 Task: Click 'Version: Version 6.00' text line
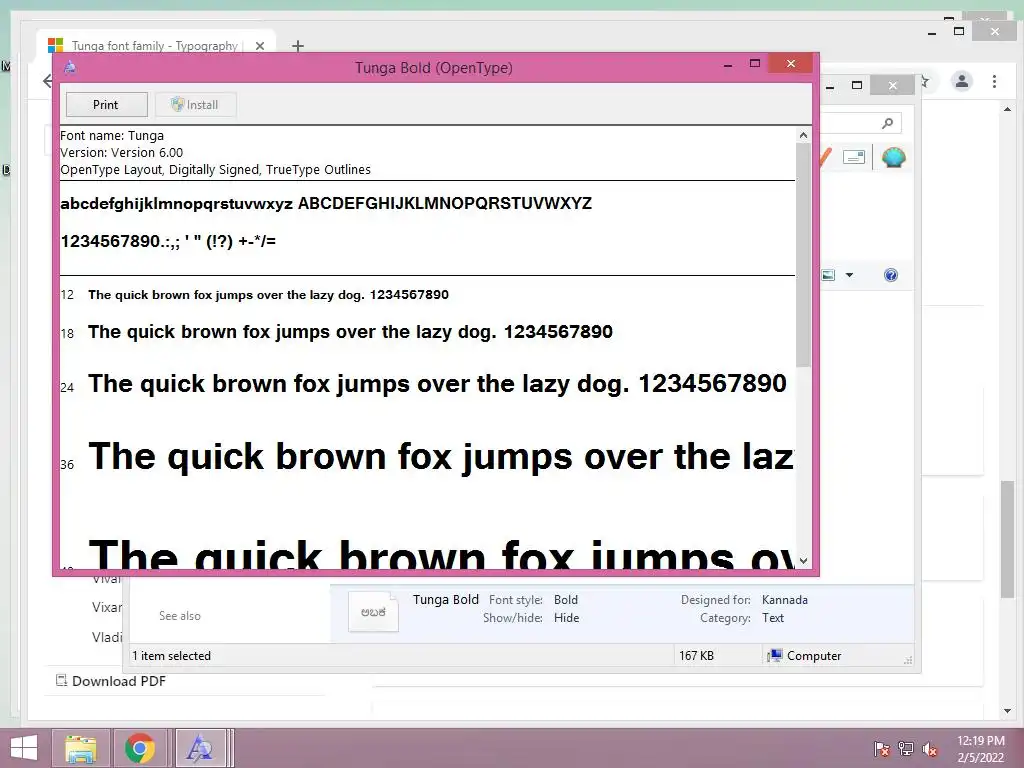pos(121,153)
